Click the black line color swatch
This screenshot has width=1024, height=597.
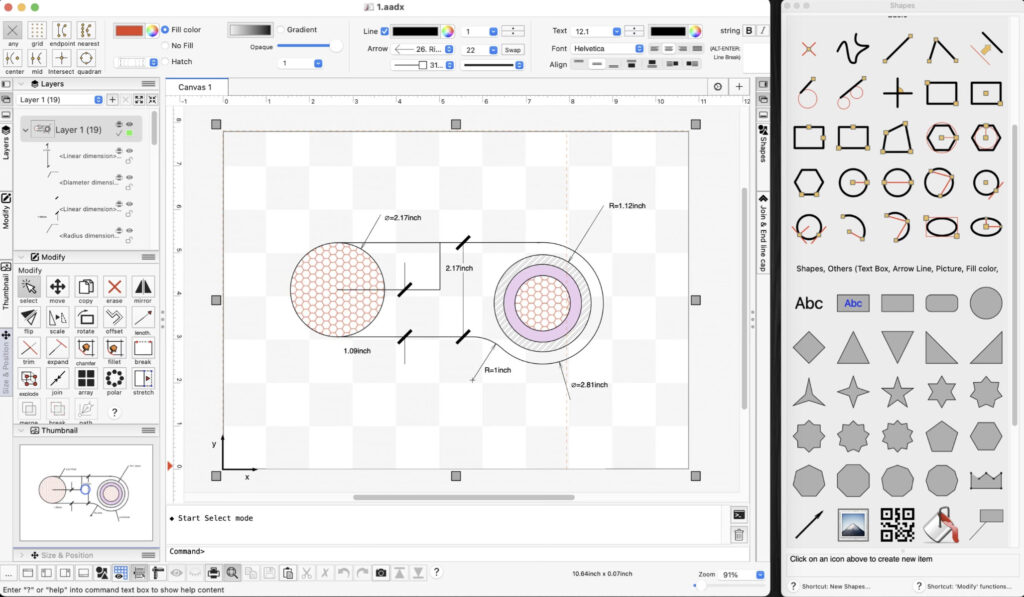point(415,31)
